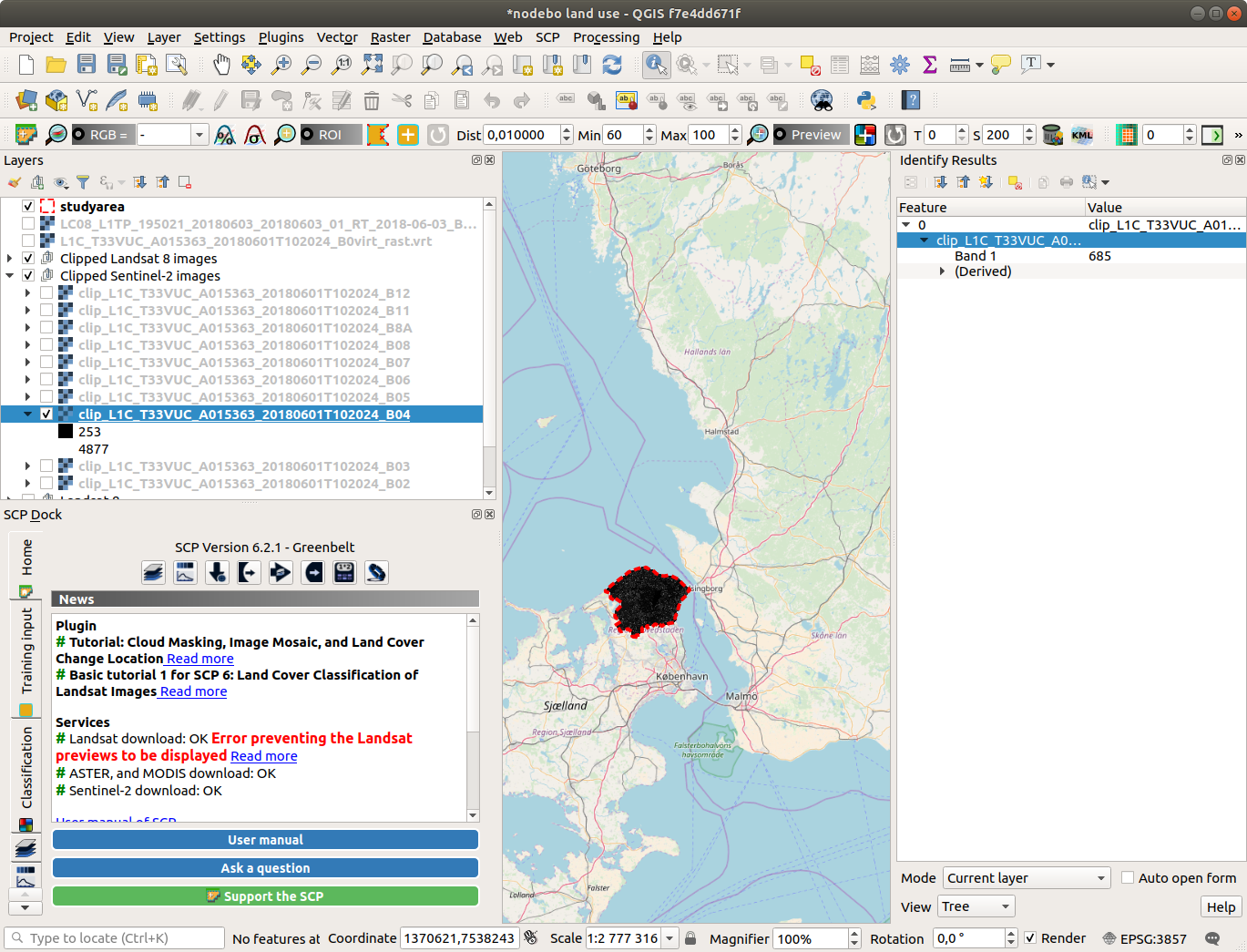The image size is (1247, 952).
Task: Enable the Auto open form checkbox
Action: pyautogui.click(x=1128, y=878)
